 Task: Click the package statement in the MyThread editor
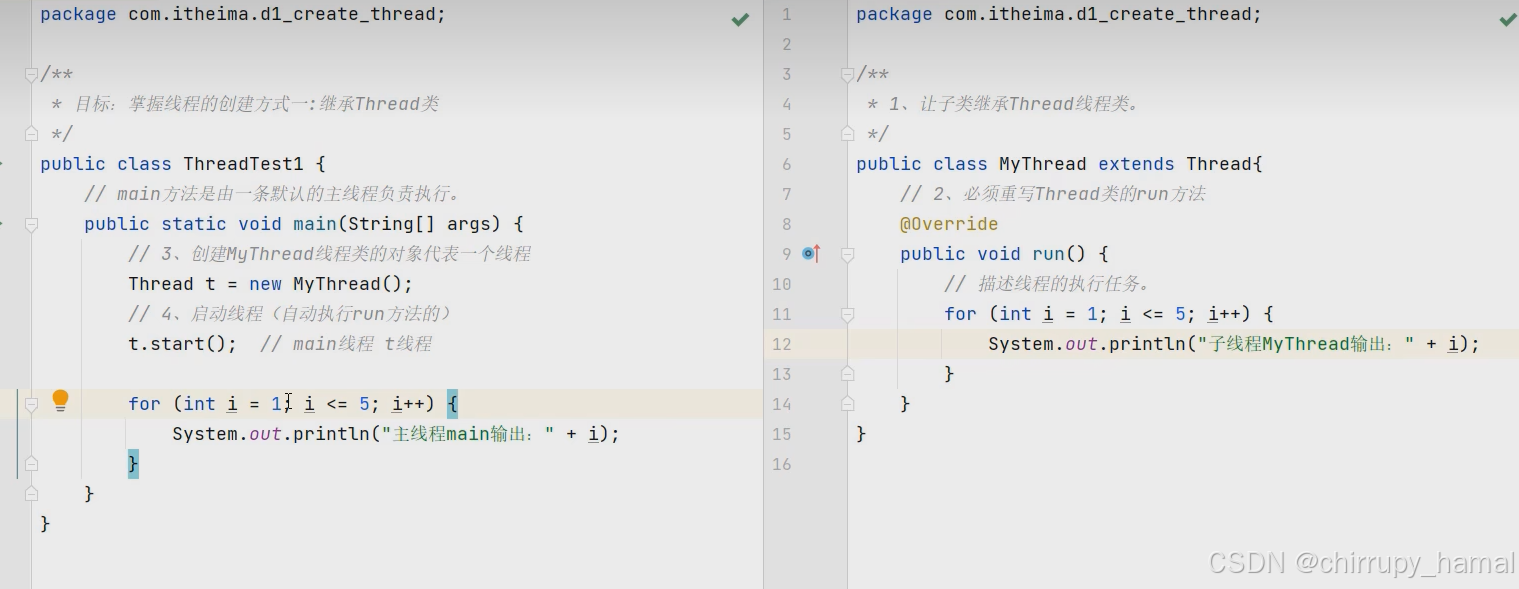click(x=1059, y=14)
